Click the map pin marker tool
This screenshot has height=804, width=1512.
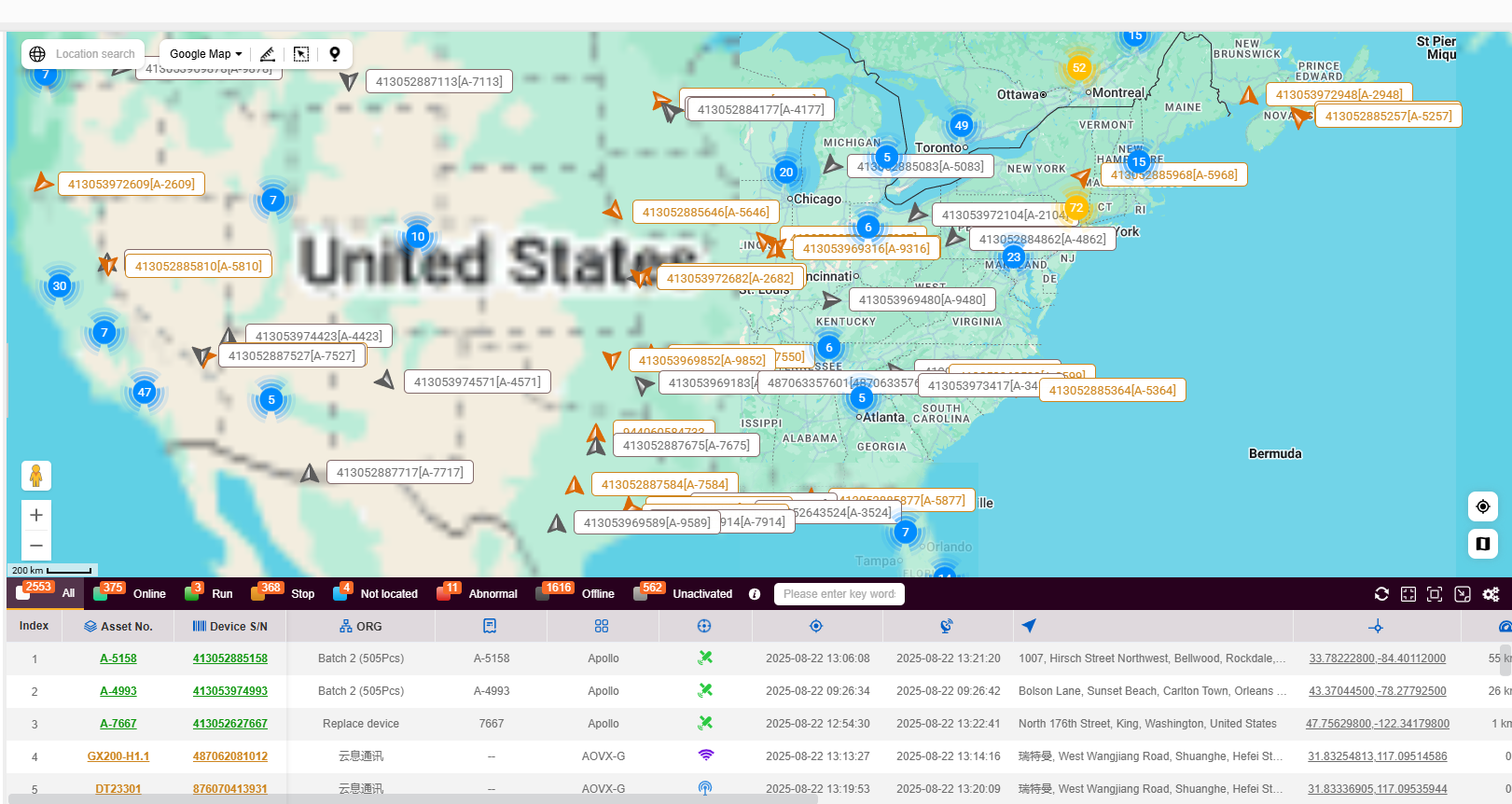[x=335, y=54]
